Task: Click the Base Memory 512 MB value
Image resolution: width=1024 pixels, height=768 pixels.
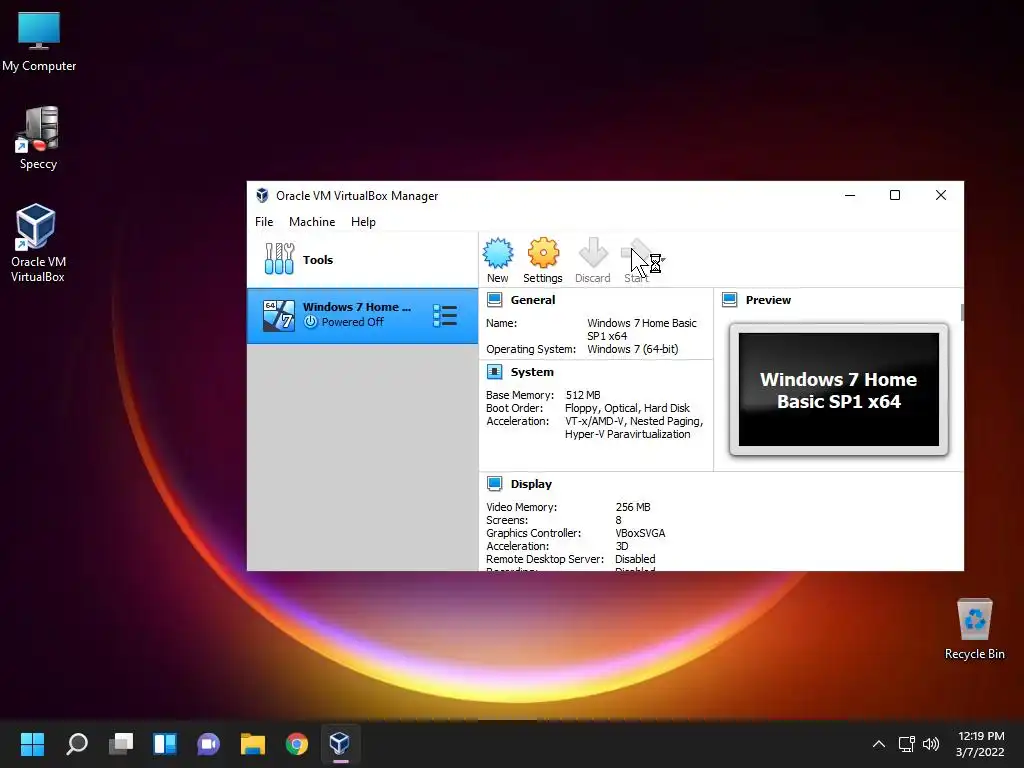Action: coord(583,395)
